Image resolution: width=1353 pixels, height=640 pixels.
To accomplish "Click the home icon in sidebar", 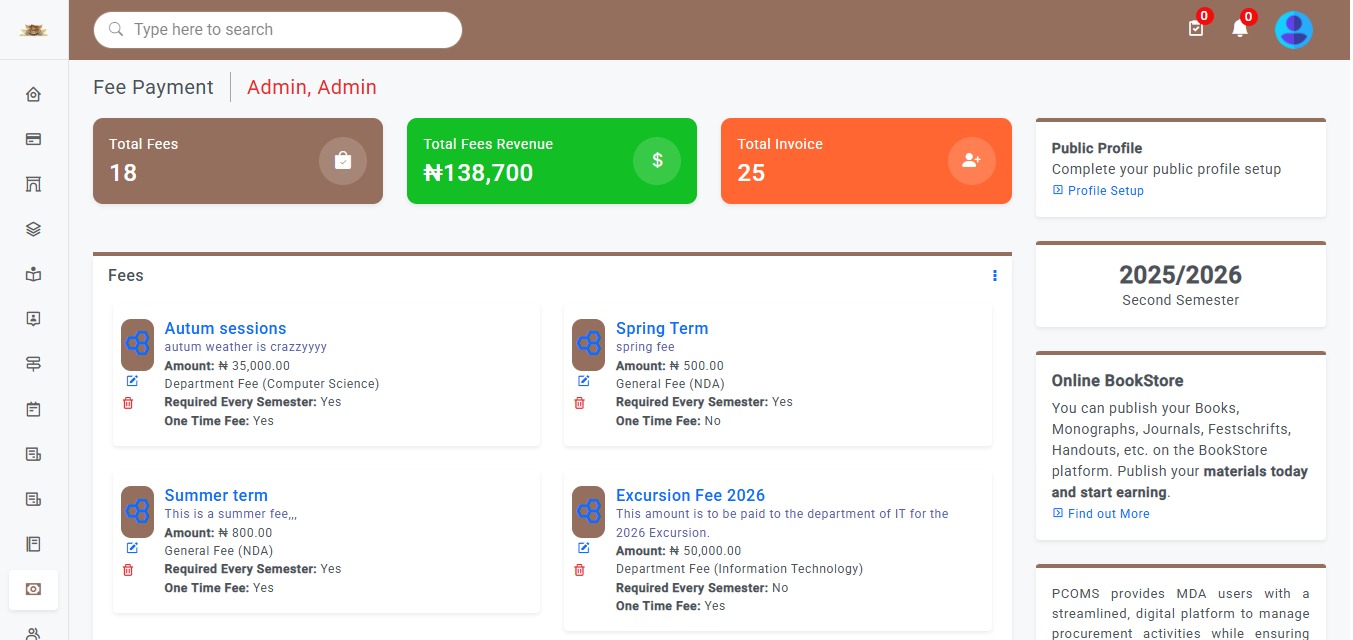I will [33, 94].
